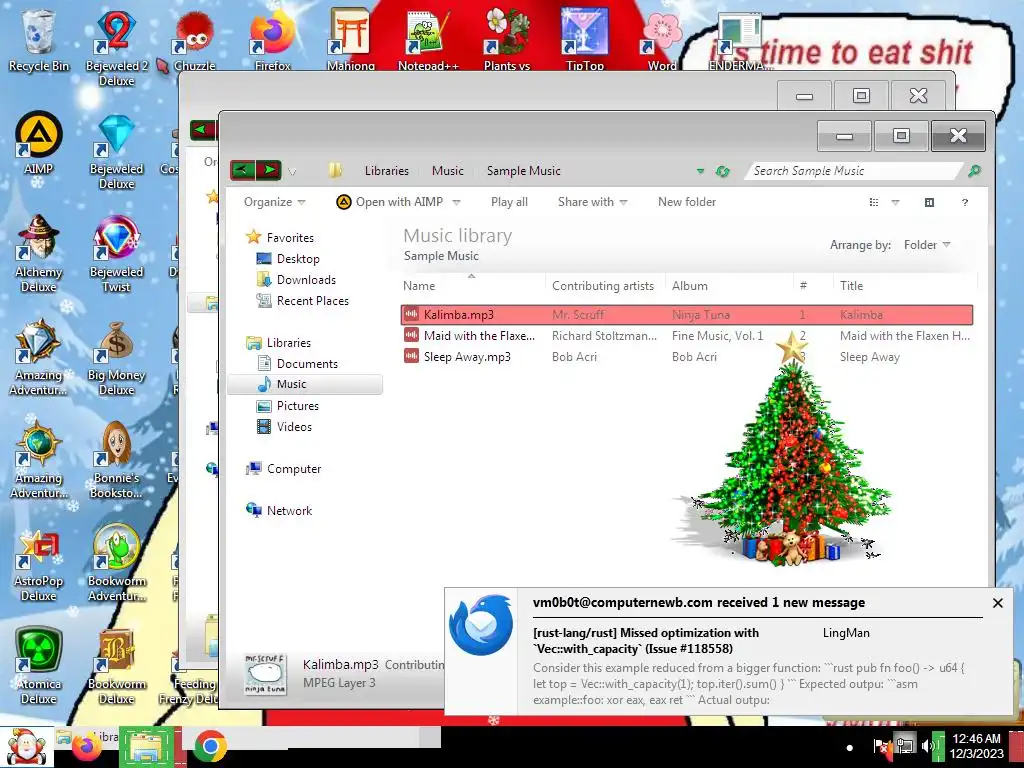The width and height of the screenshot is (1024, 768).
Task: Click the green Forward arrow in Explorer
Action: pos(268,170)
